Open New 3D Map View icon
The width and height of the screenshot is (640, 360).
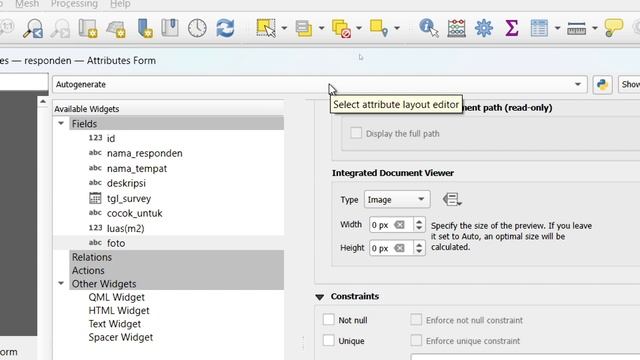(116, 29)
